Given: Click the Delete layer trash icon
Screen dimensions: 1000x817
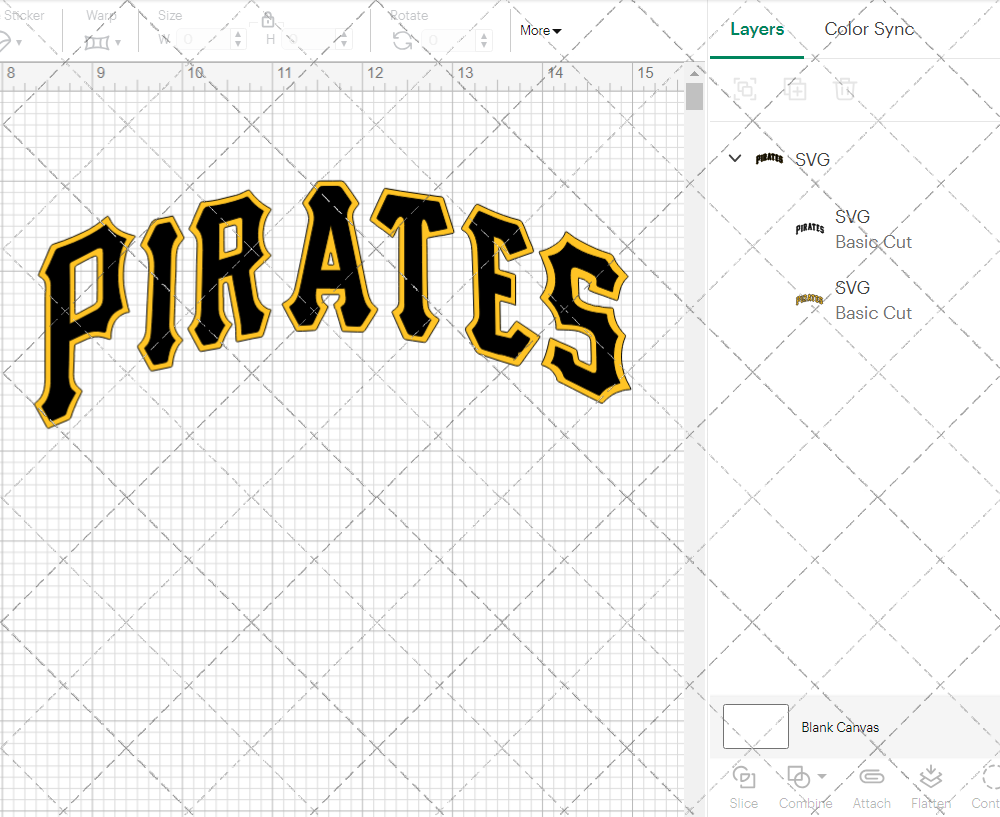Looking at the screenshot, I should point(844,89).
